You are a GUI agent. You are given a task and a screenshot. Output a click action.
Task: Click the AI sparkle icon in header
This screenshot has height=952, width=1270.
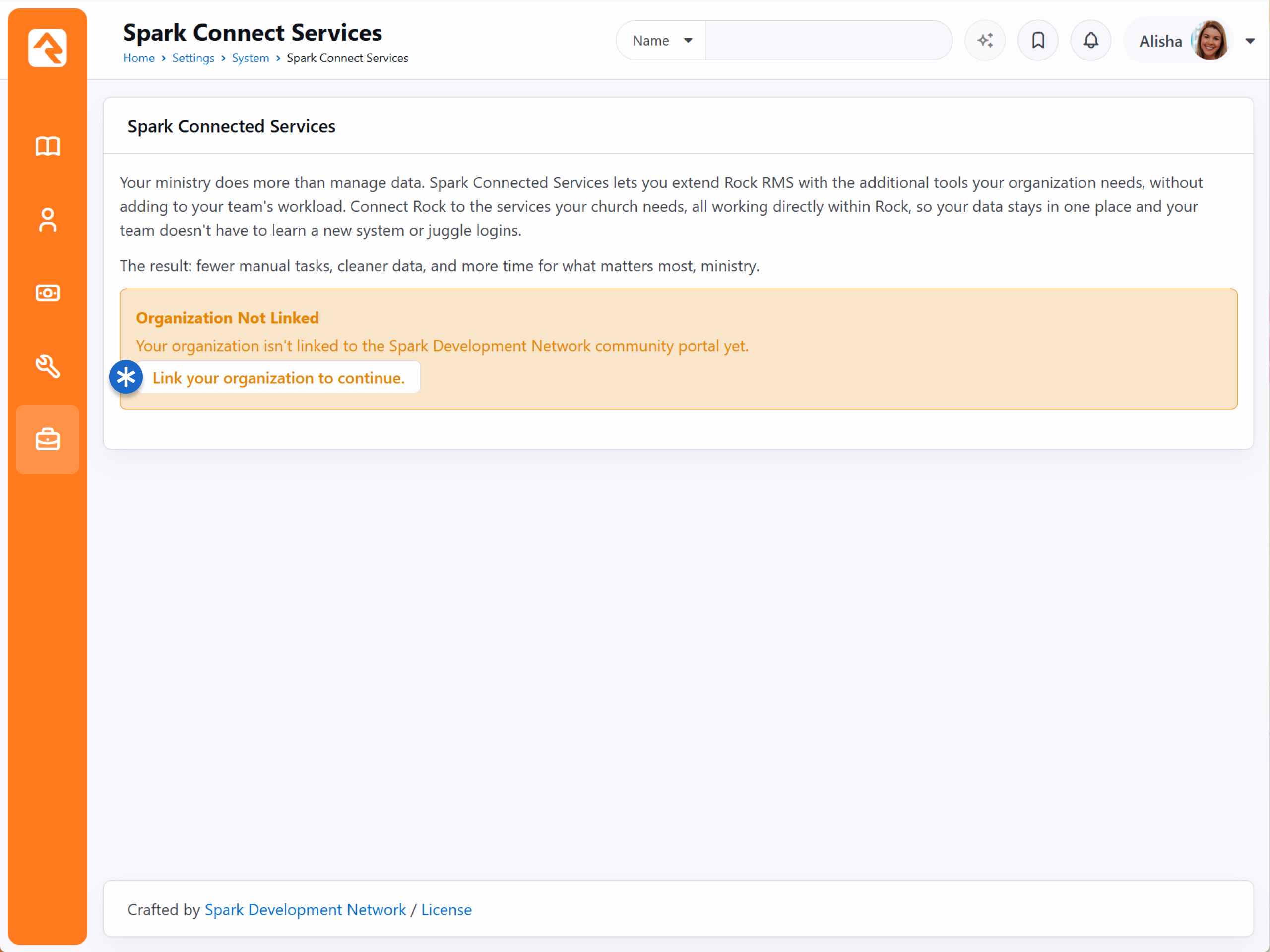click(985, 41)
